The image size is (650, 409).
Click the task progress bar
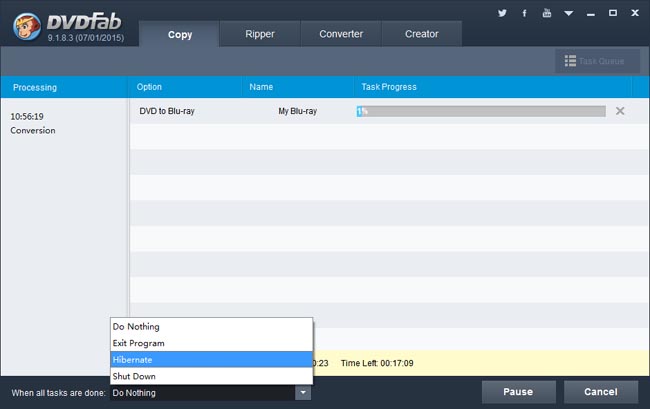481,111
